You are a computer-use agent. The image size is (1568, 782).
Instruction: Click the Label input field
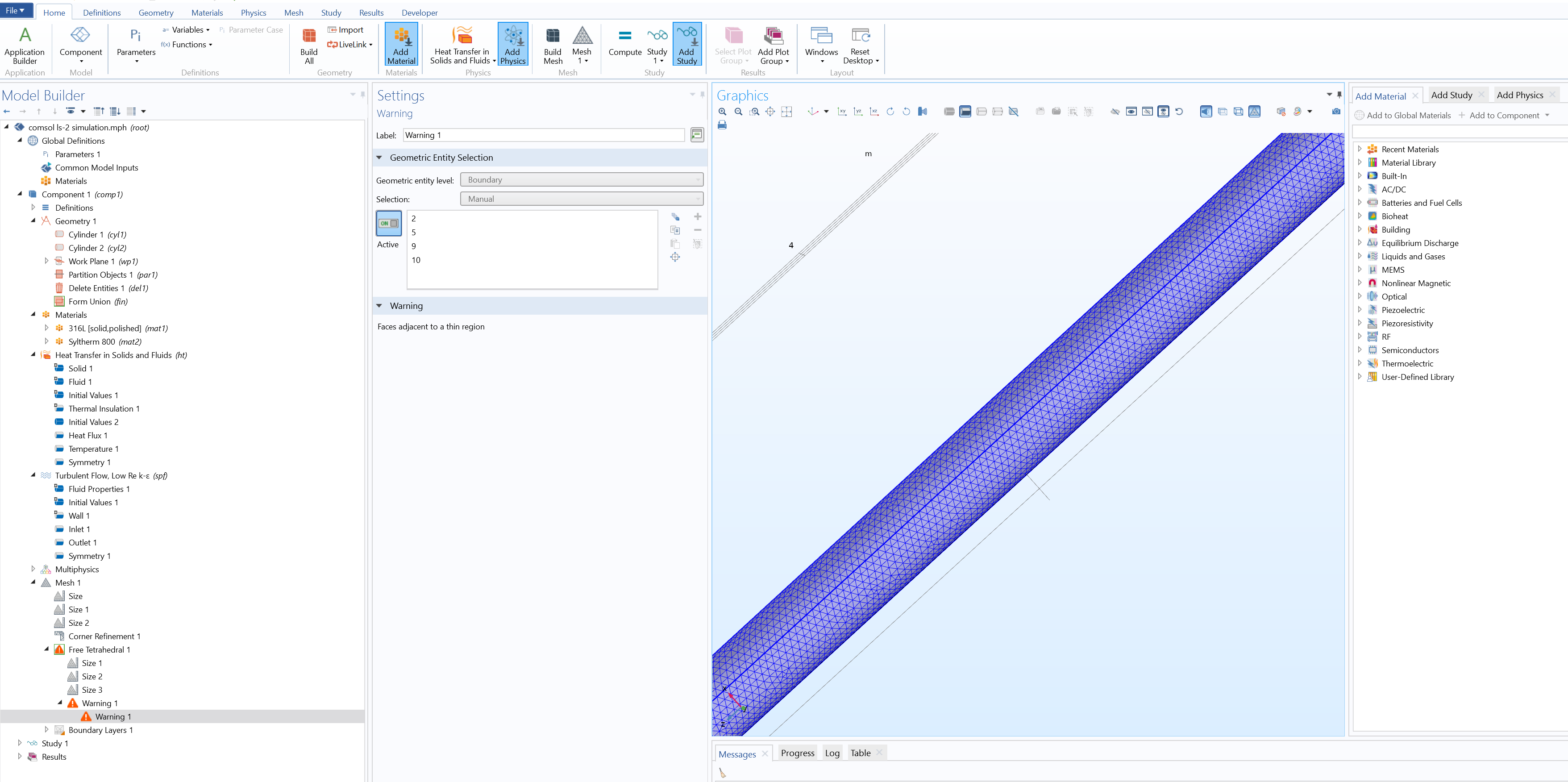click(x=543, y=135)
